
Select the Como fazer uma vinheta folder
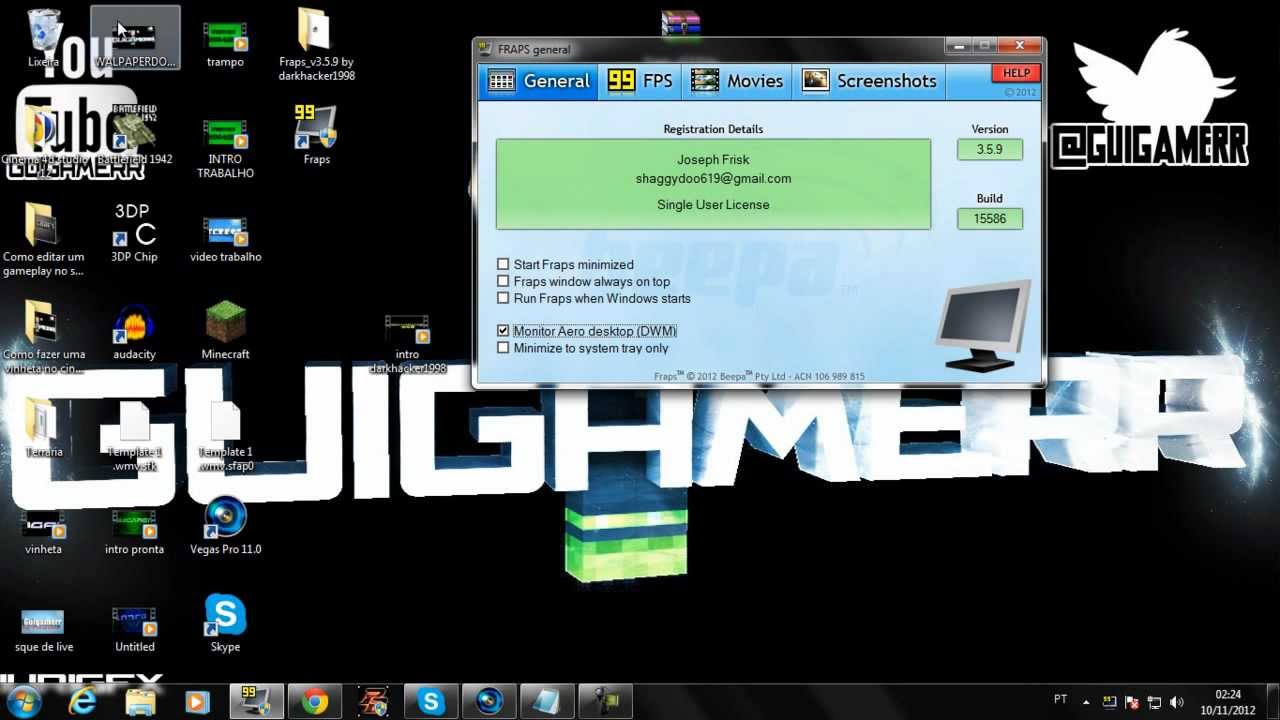43,337
